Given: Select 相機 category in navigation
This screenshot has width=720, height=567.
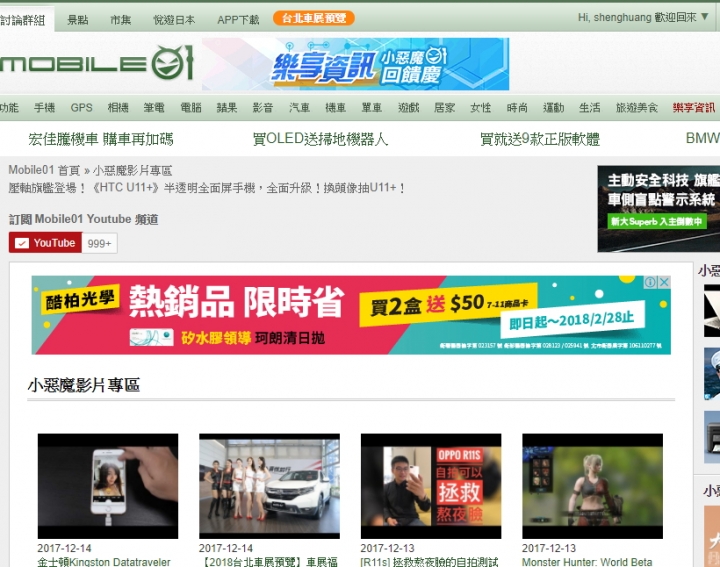Looking at the screenshot, I should tap(118, 107).
